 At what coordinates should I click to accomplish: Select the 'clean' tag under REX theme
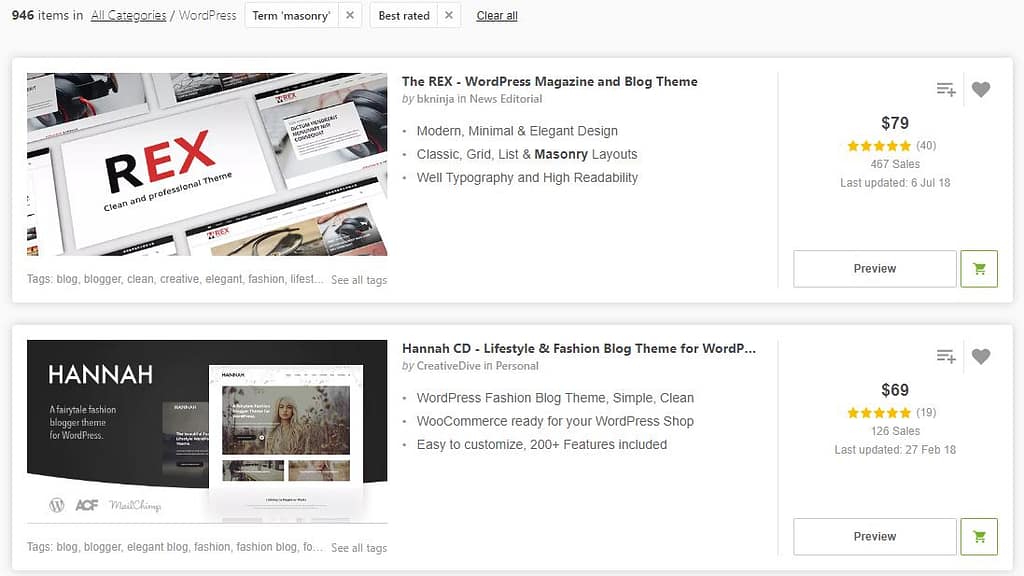[x=140, y=279]
